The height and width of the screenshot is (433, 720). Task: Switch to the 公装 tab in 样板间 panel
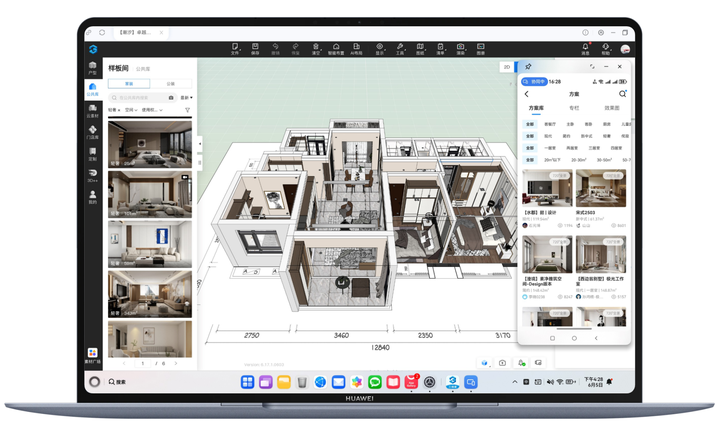(170, 84)
